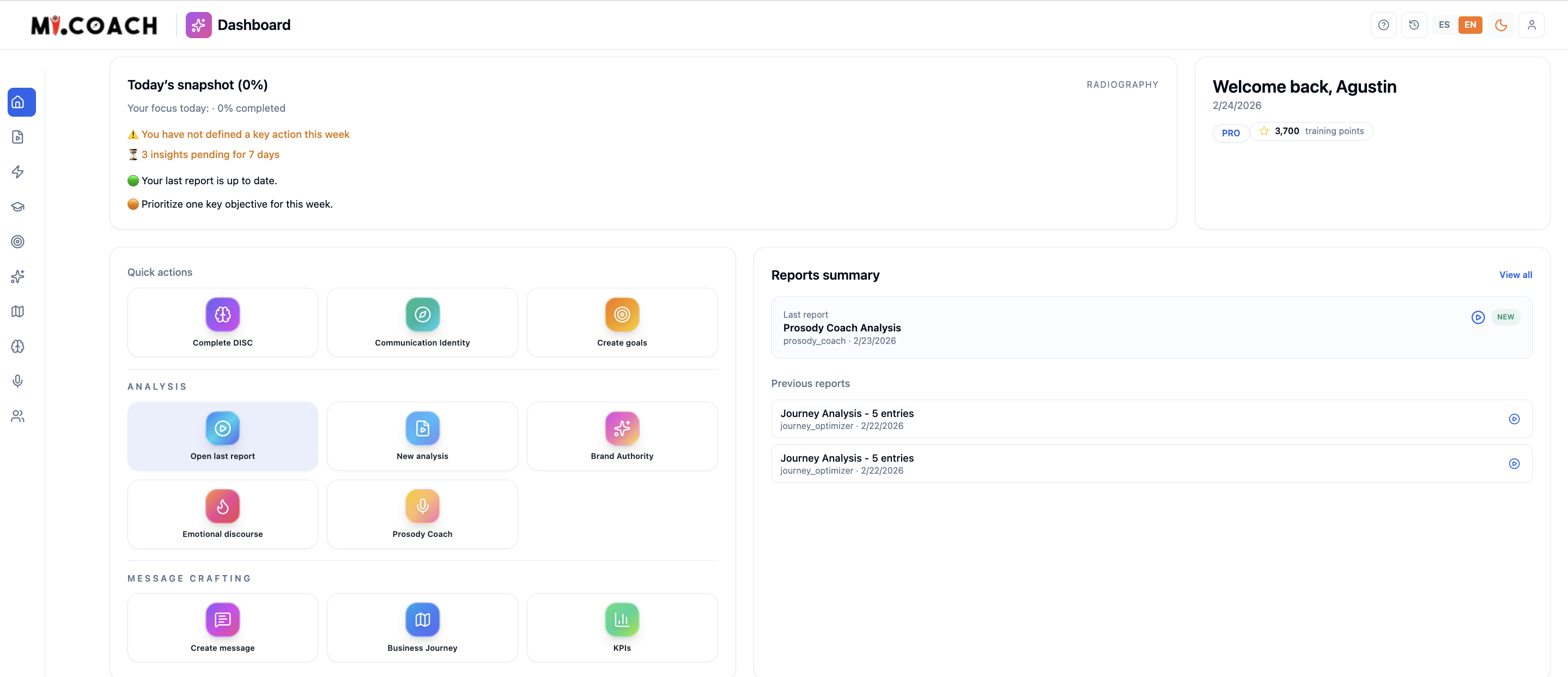Open the Complete DISC quick action
Viewport: 1568px width, 677px height.
[x=222, y=322]
